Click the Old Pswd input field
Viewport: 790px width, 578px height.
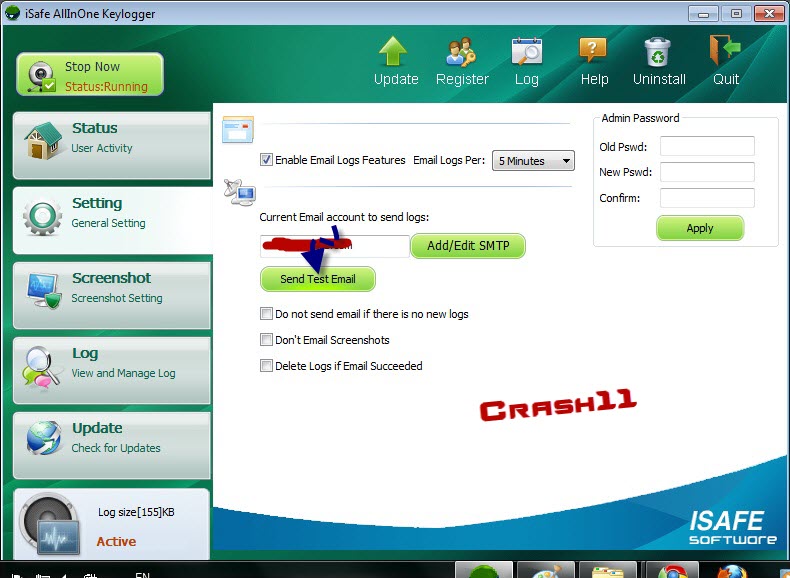(707, 146)
